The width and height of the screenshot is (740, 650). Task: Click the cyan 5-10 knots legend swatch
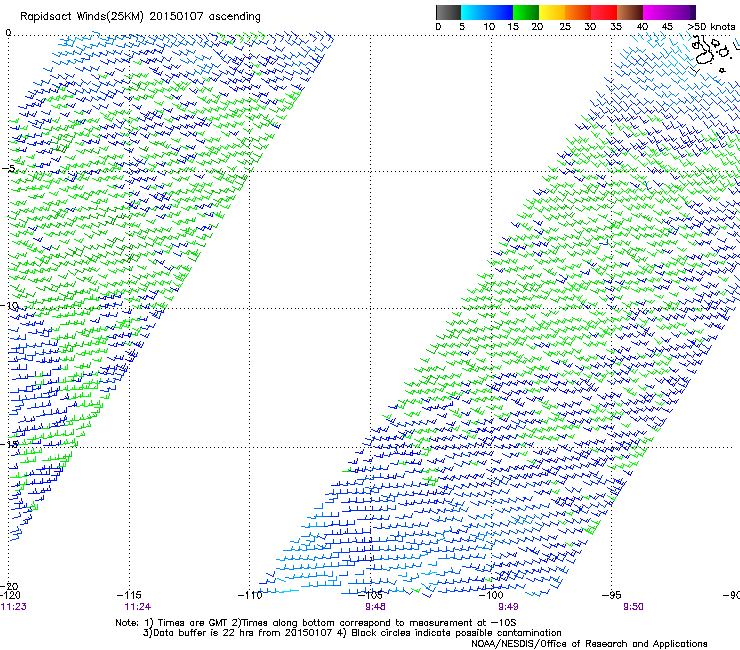(474, 12)
